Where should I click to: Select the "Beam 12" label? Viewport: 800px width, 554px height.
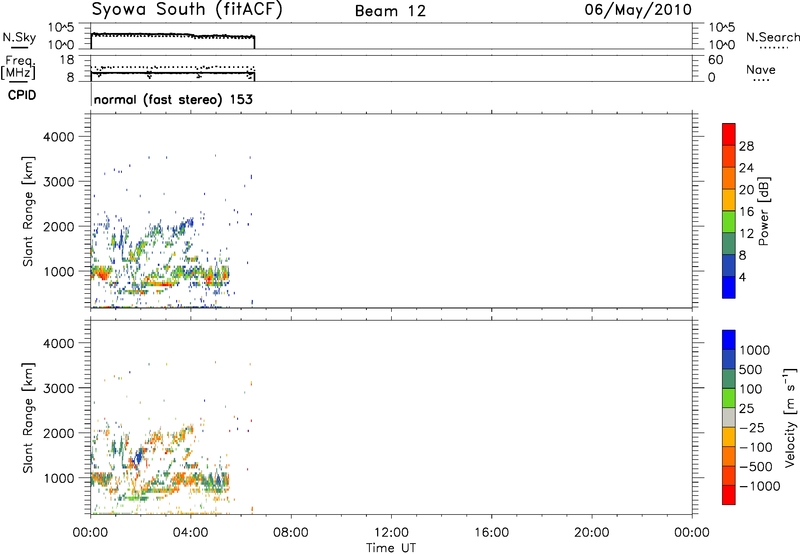[390, 11]
